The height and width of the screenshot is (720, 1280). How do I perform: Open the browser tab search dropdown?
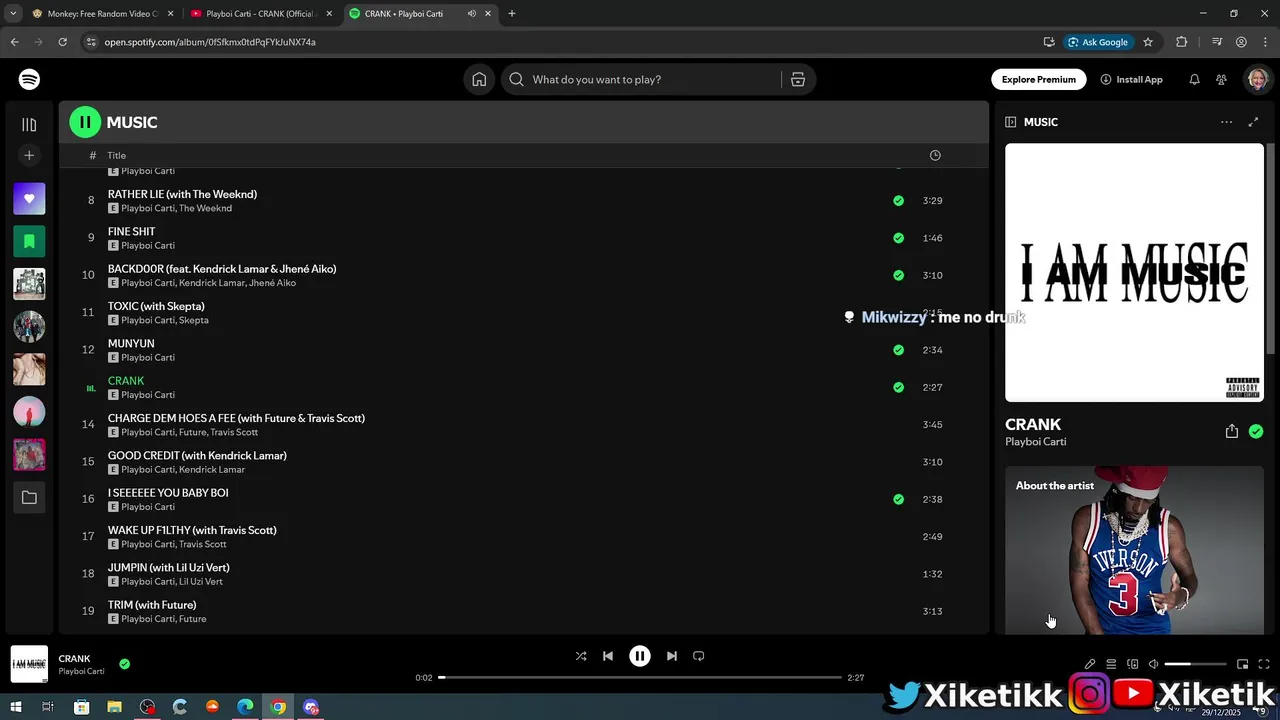[12, 14]
